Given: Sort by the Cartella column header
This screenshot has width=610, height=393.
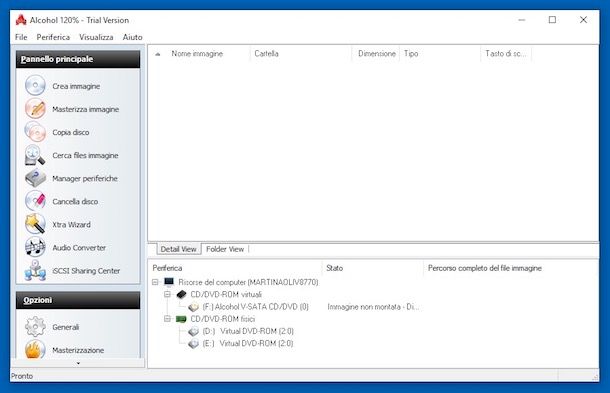Looking at the screenshot, I should pos(266,54).
